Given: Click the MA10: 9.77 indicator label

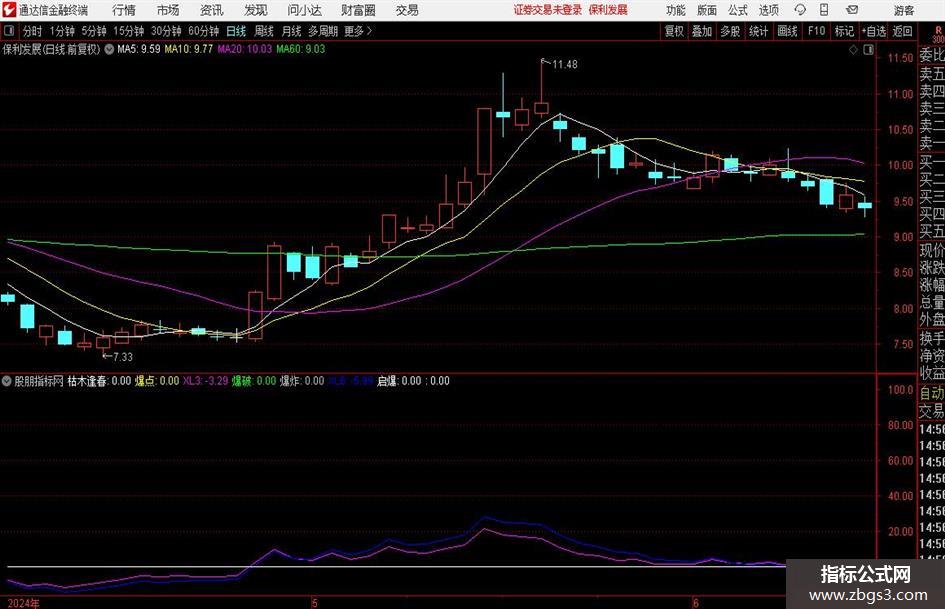Looking at the screenshot, I should point(189,49).
